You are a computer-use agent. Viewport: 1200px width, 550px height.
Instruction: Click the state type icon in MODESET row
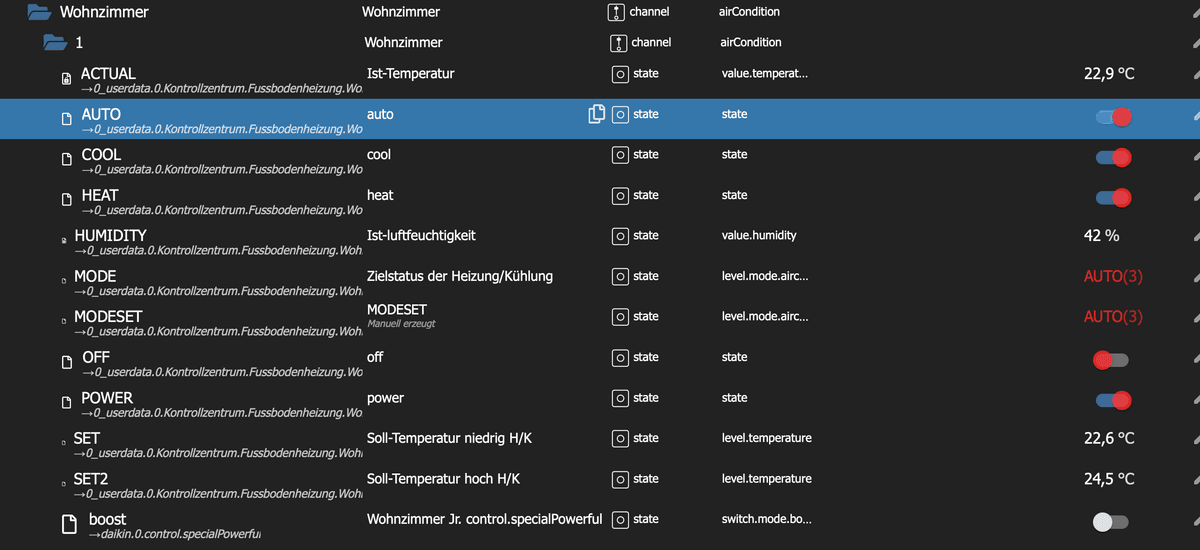coord(620,316)
